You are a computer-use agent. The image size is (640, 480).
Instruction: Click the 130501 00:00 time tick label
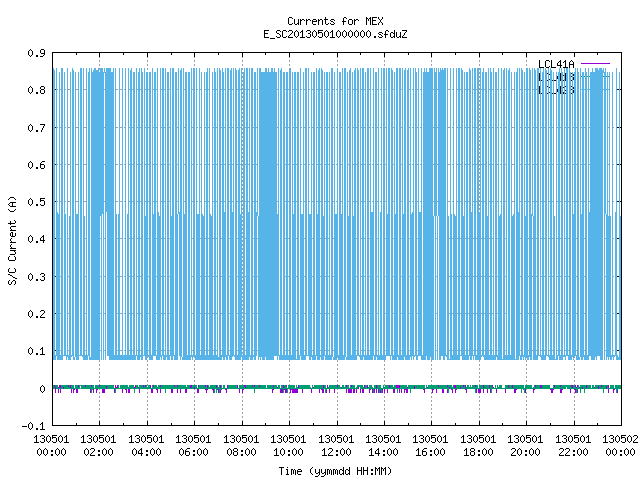pos(51,446)
